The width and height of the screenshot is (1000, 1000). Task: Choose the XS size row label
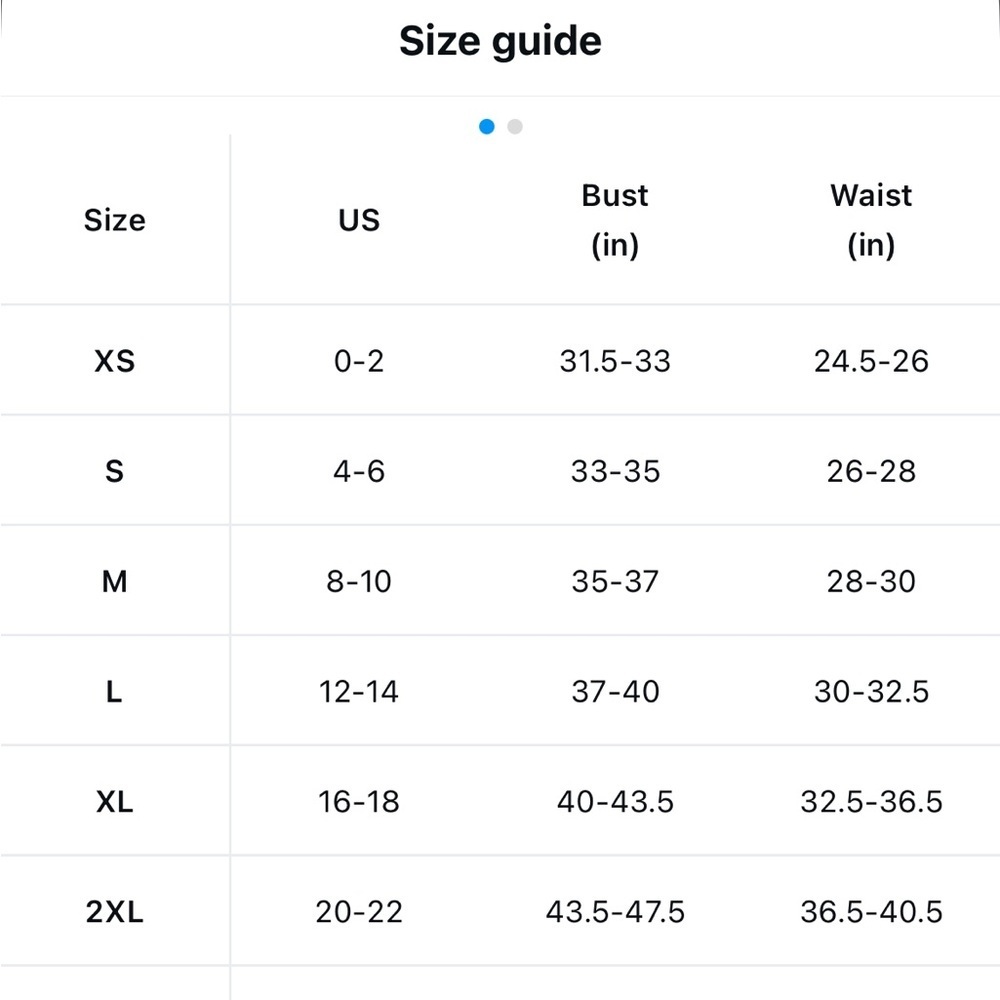115,361
